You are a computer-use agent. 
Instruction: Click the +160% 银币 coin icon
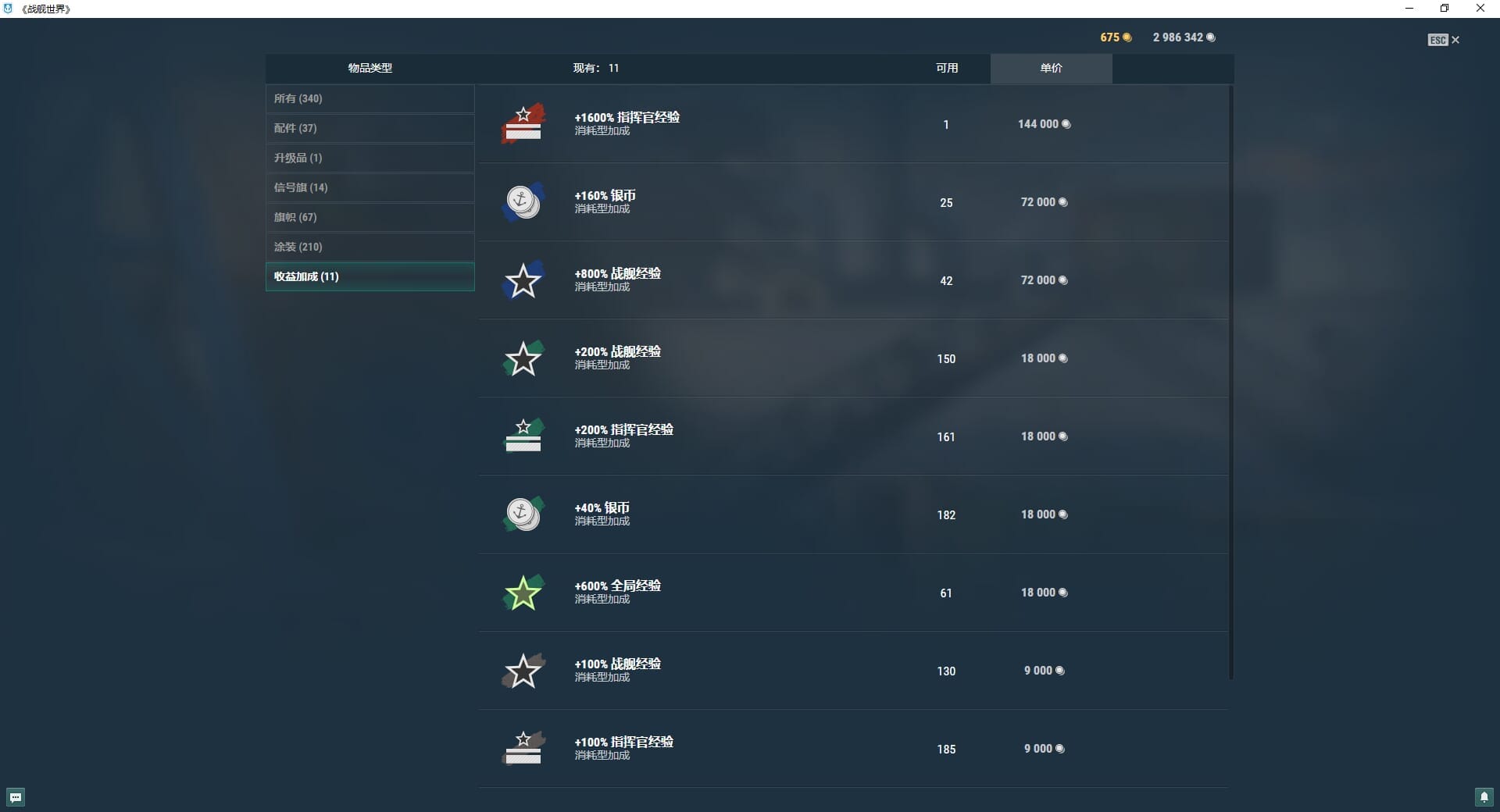[523, 202]
